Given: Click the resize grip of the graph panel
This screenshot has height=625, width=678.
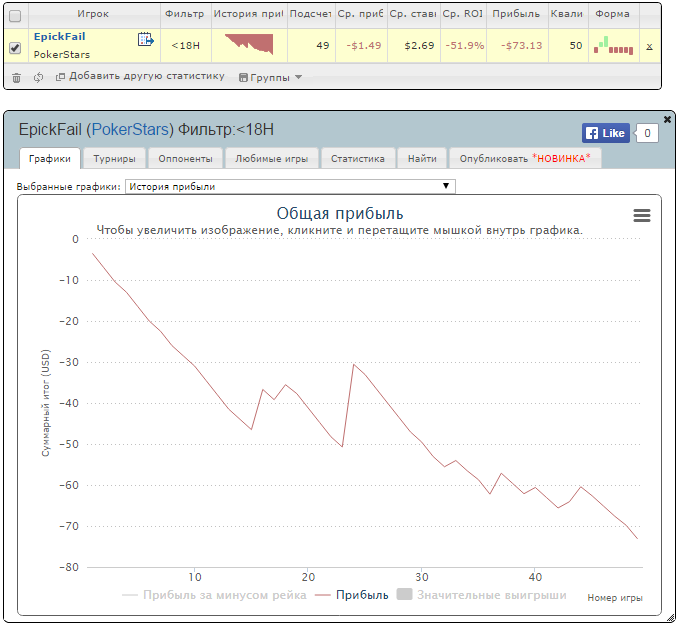Looking at the screenshot, I should tap(671, 618).
